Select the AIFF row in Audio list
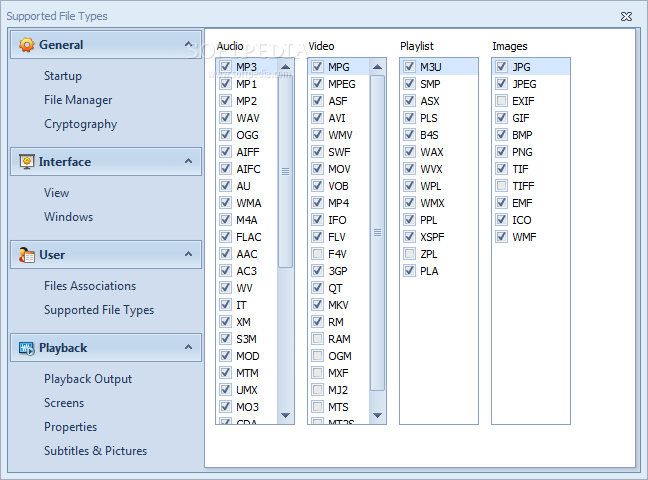648x480 pixels. click(247, 152)
